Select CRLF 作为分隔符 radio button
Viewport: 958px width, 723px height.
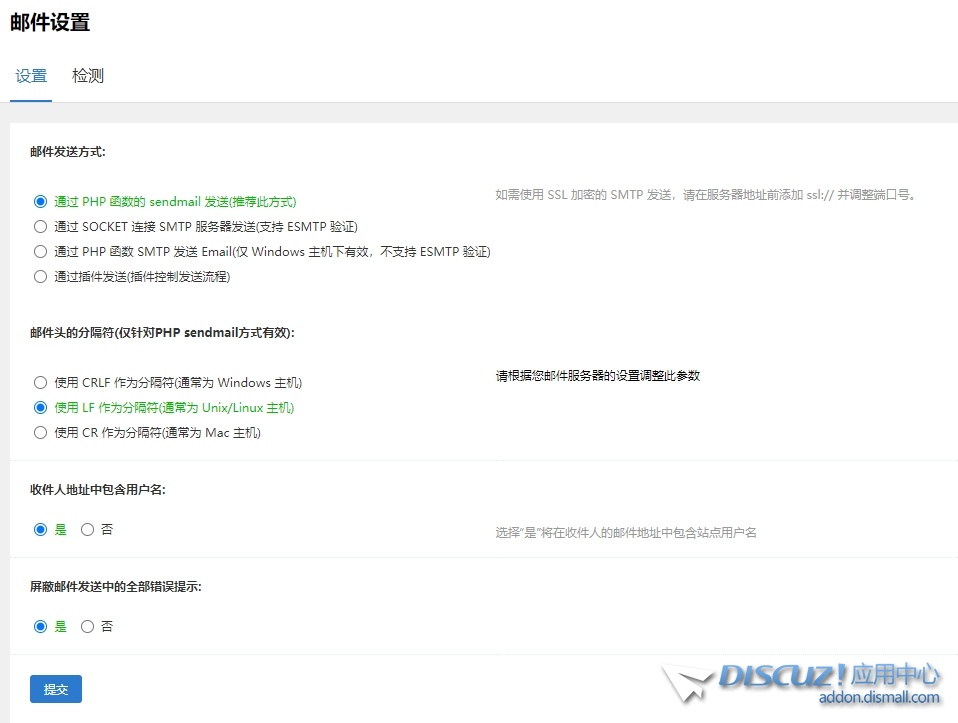click(41, 382)
